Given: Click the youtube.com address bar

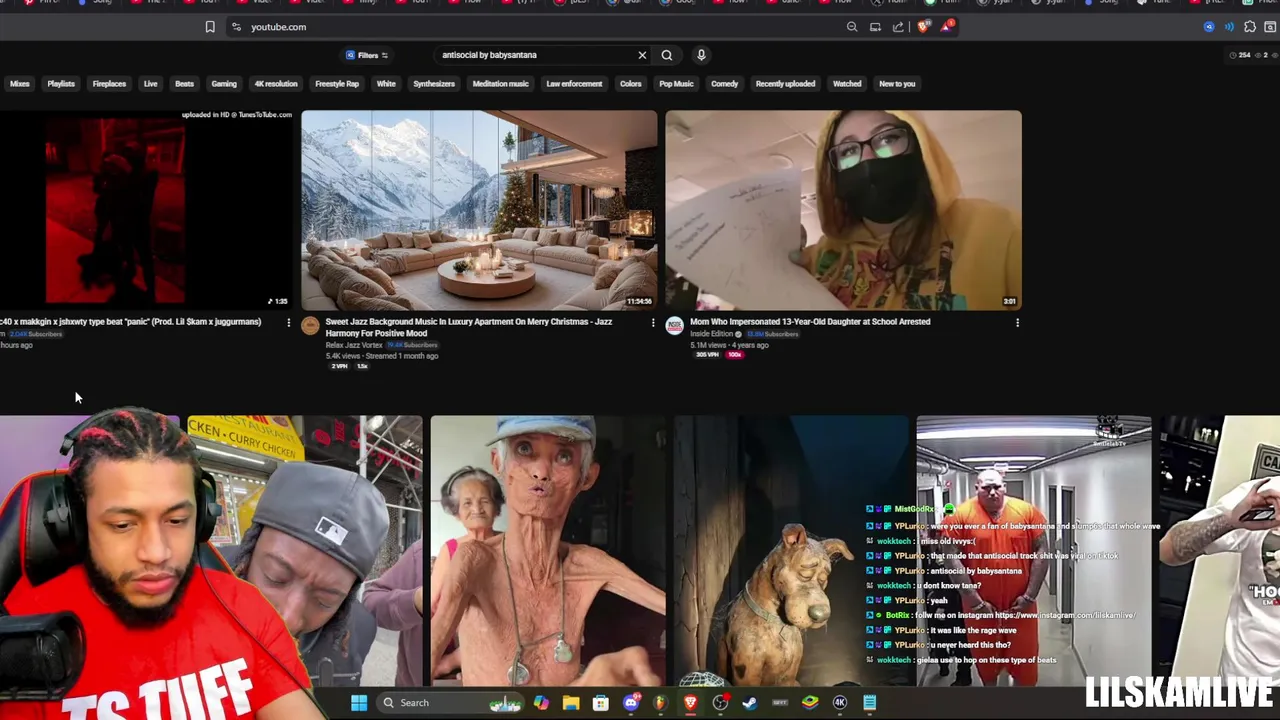Looking at the screenshot, I should 540,27.
